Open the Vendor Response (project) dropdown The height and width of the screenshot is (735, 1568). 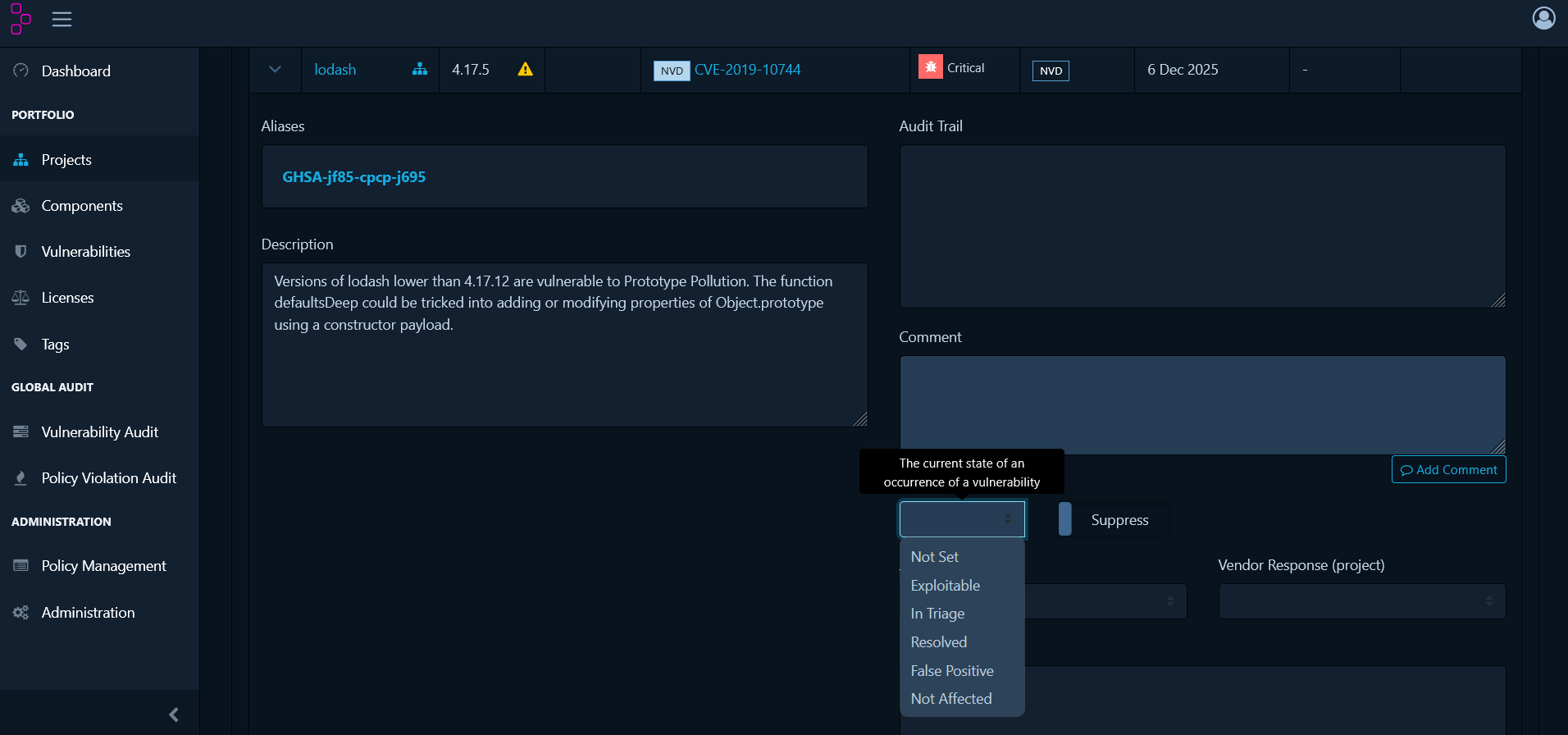[x=1361, y=601]
